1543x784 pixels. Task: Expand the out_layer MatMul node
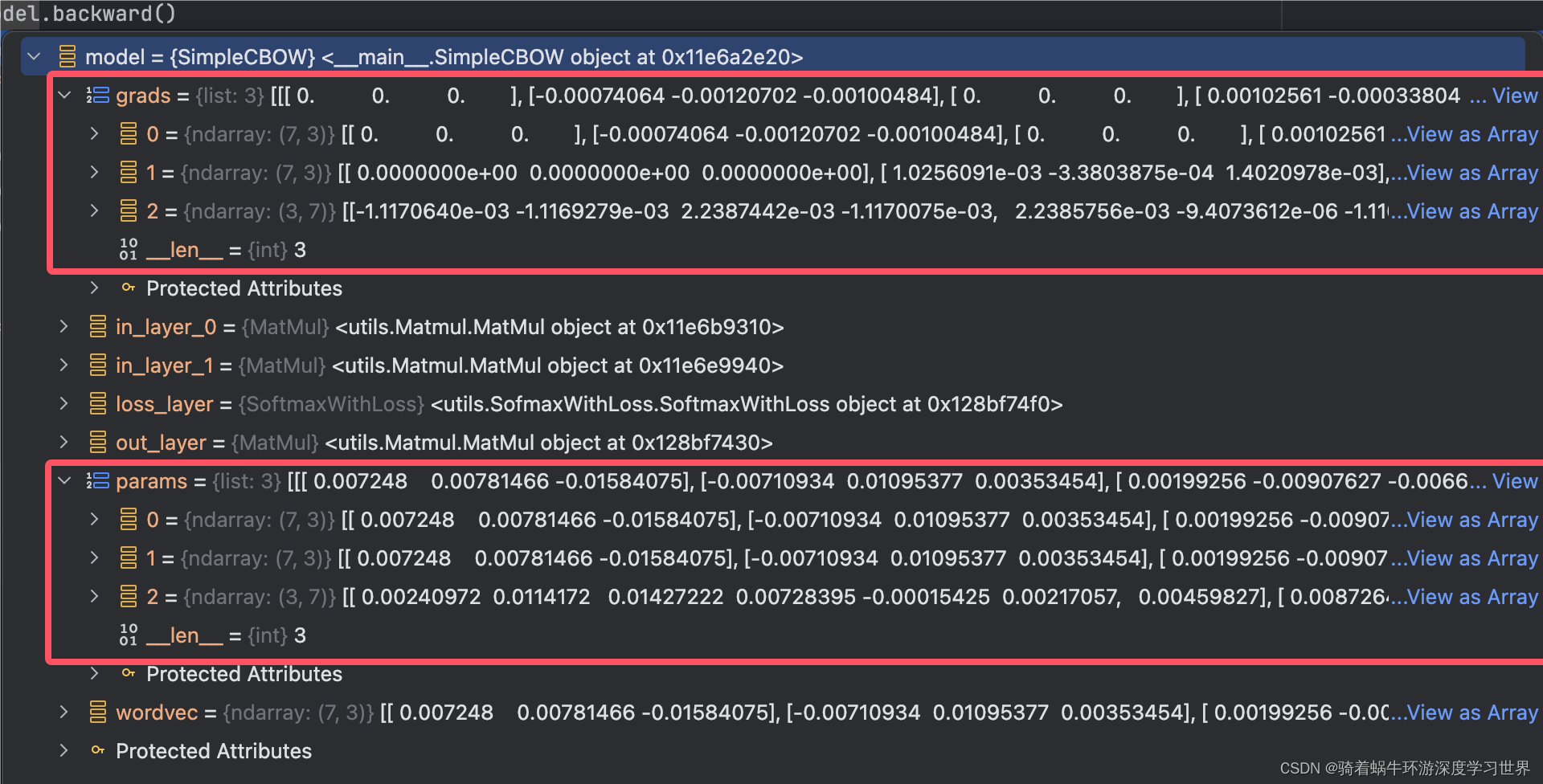[x=63, y=442]
